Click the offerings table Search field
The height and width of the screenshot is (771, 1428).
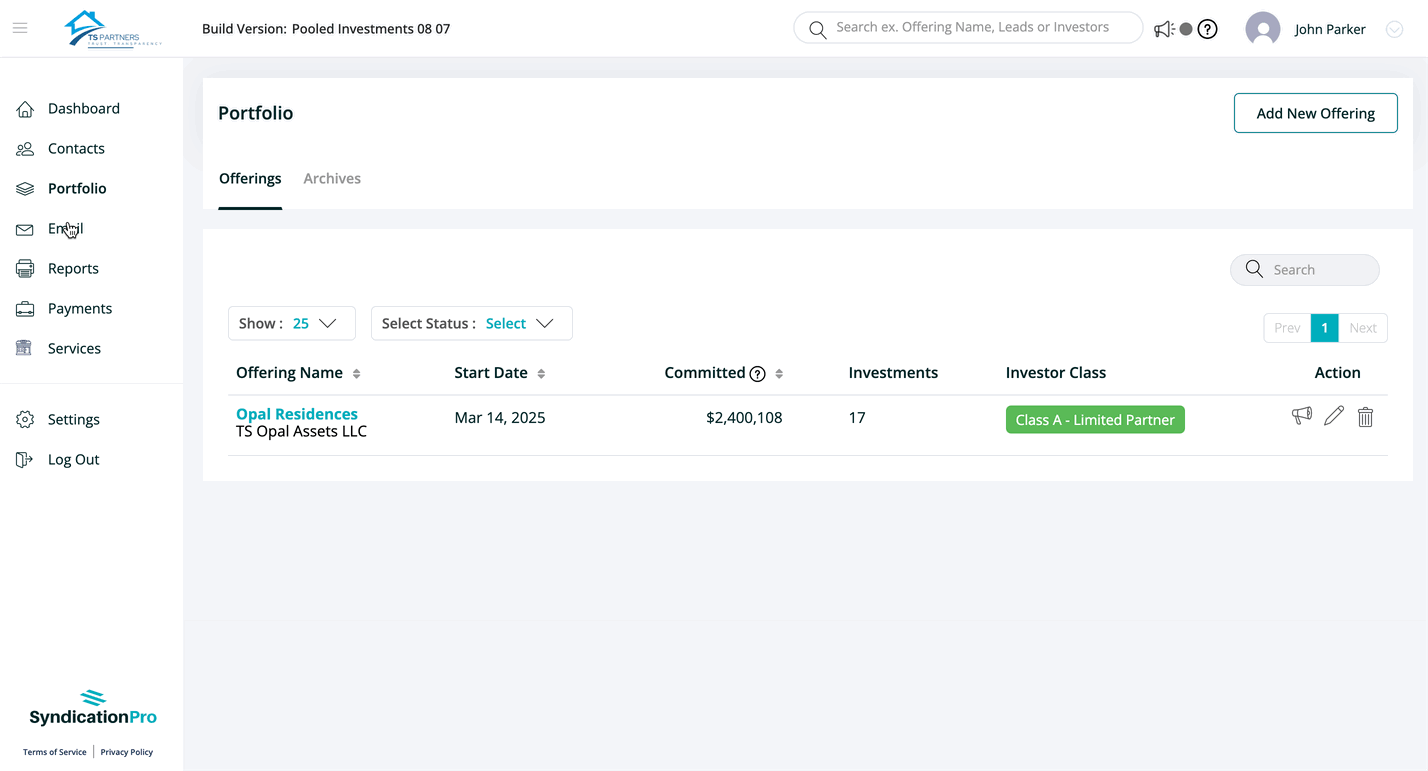tap(1315, 270)
